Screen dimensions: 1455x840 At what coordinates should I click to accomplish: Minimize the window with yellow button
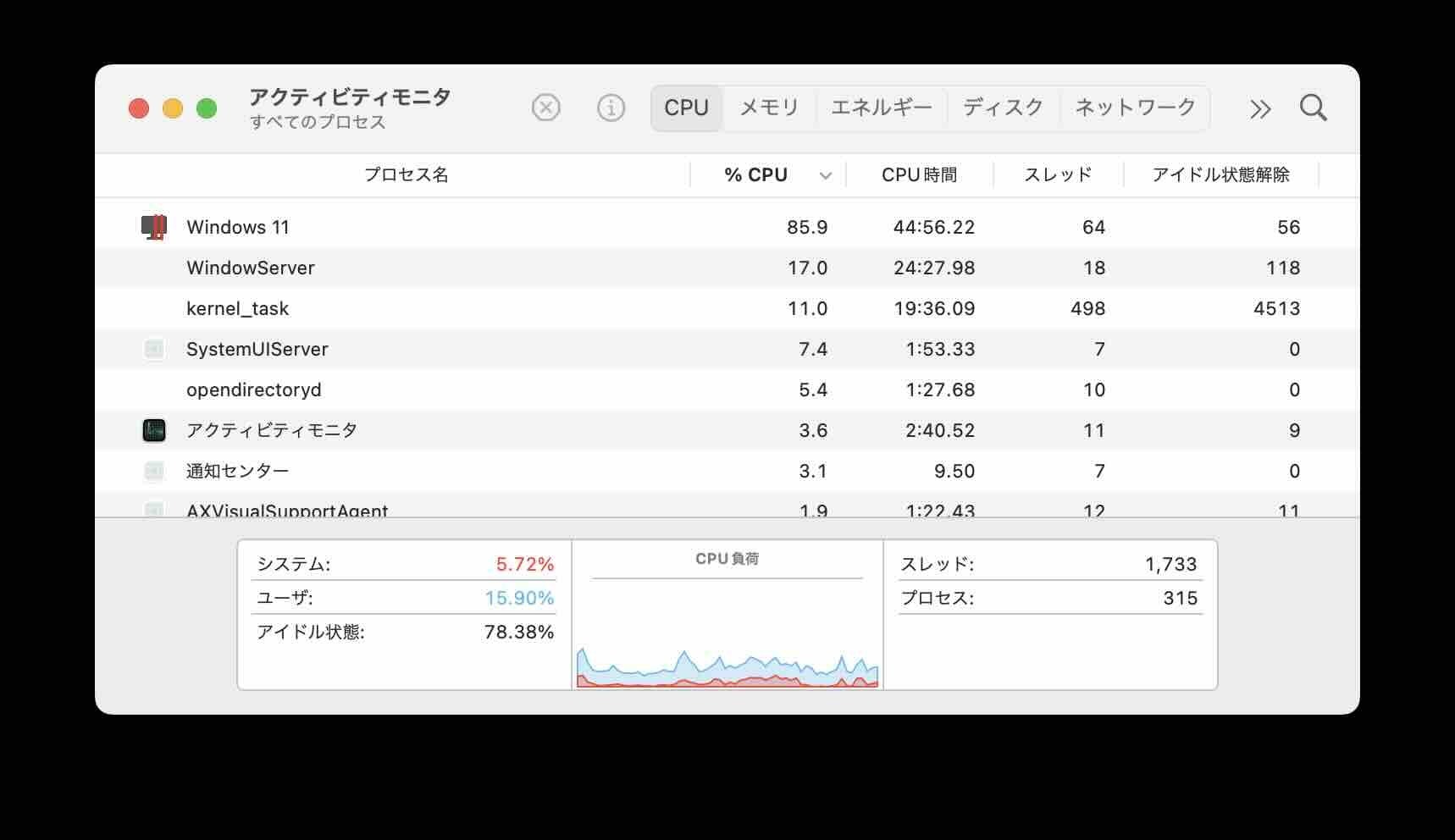click(x=173, y=108)
